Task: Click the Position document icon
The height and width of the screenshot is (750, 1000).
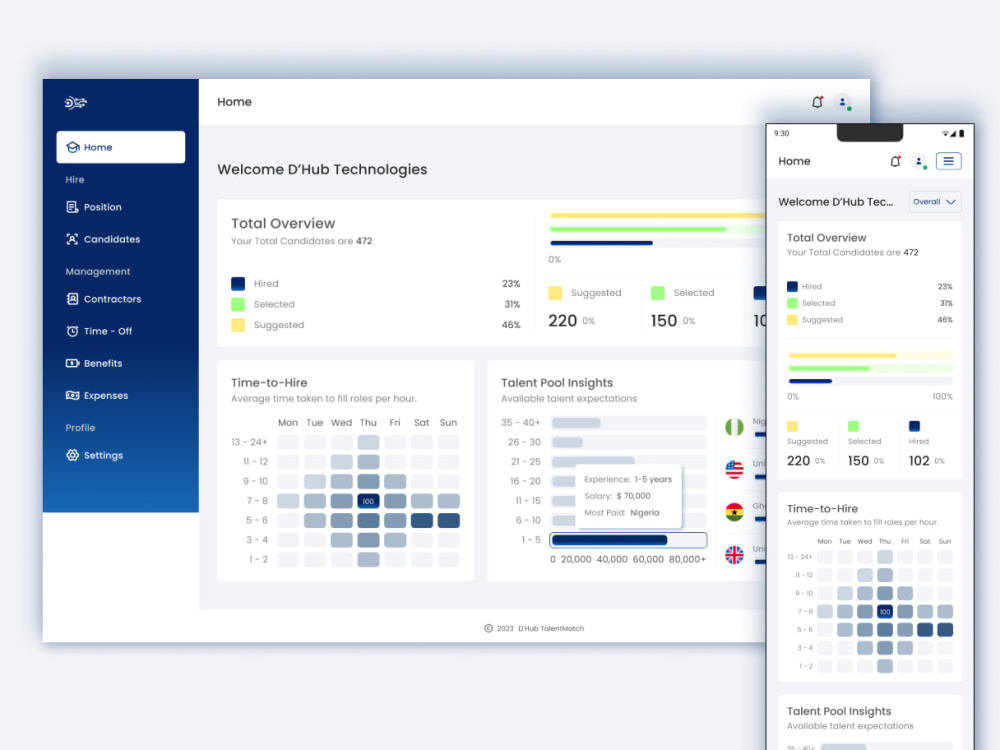Action: click(x=72, y=207)
